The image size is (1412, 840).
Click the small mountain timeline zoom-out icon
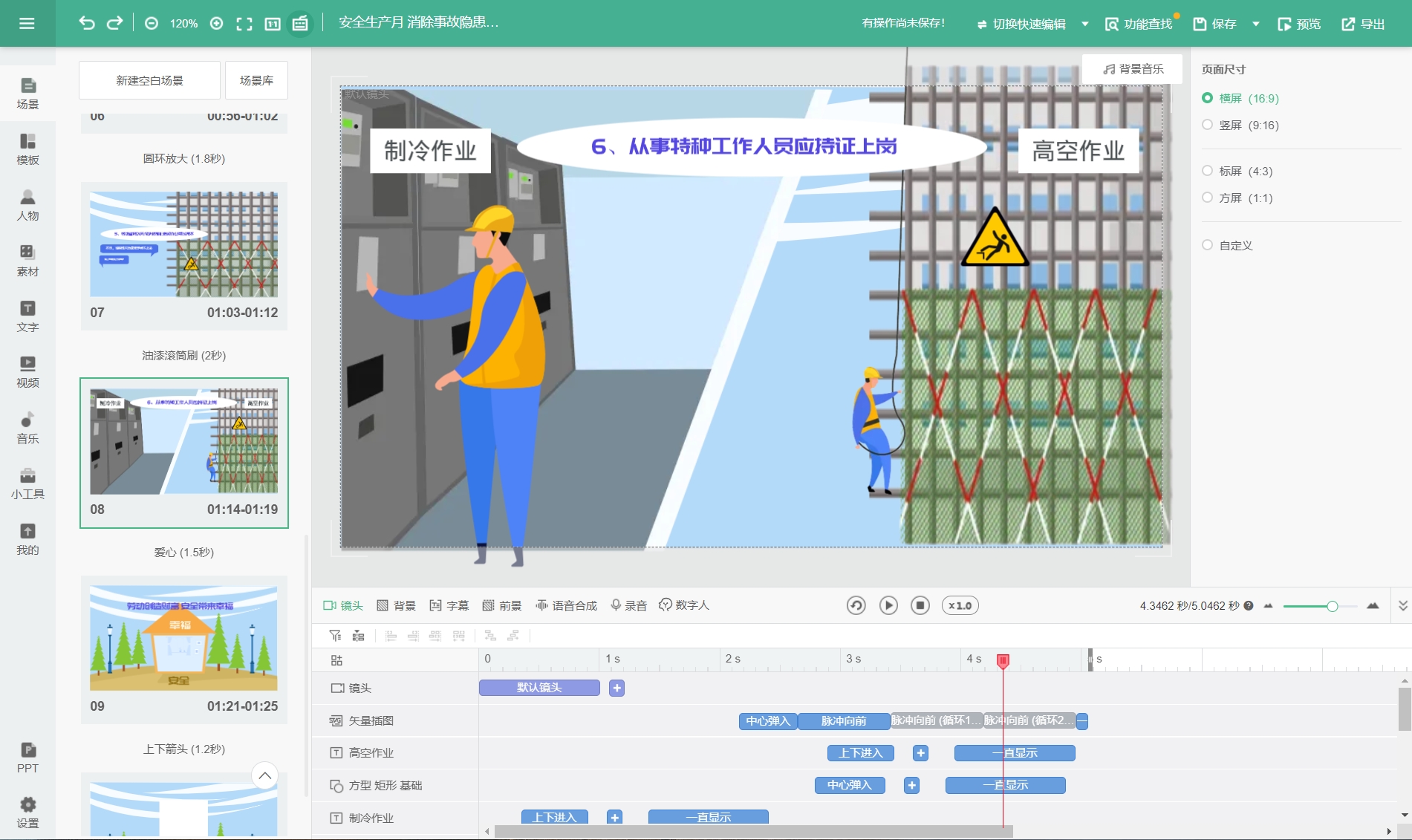pyautogui.click(x=1269, y=605)
